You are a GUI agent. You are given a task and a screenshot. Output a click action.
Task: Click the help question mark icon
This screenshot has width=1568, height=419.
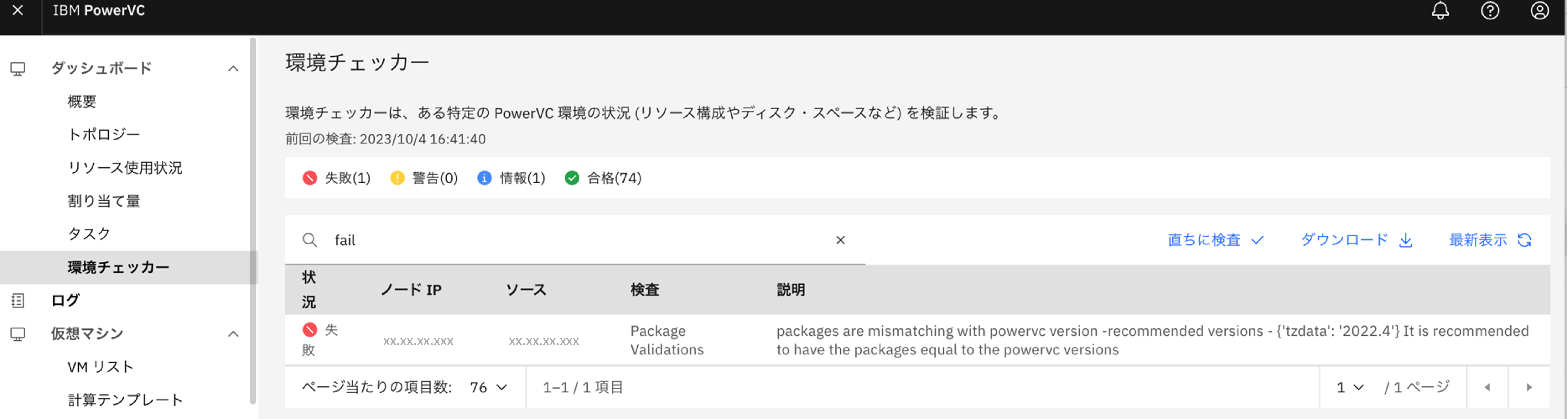click(x=1489, y=11)
